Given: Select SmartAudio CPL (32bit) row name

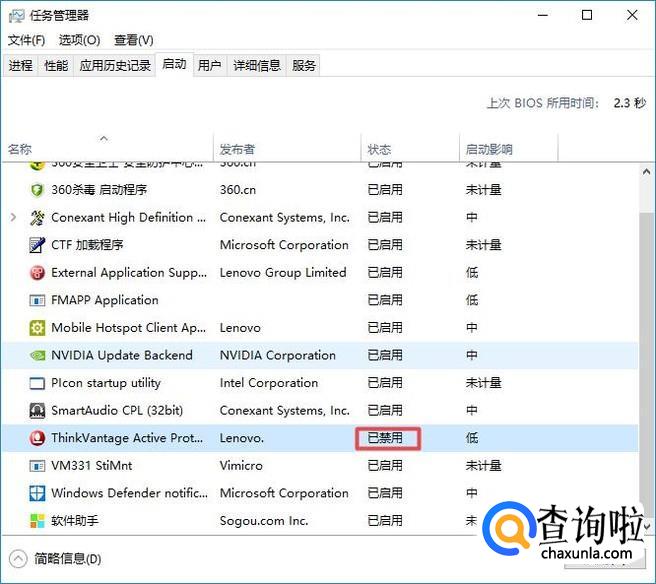Looking at the screenshot, I should tap(117, 410).
